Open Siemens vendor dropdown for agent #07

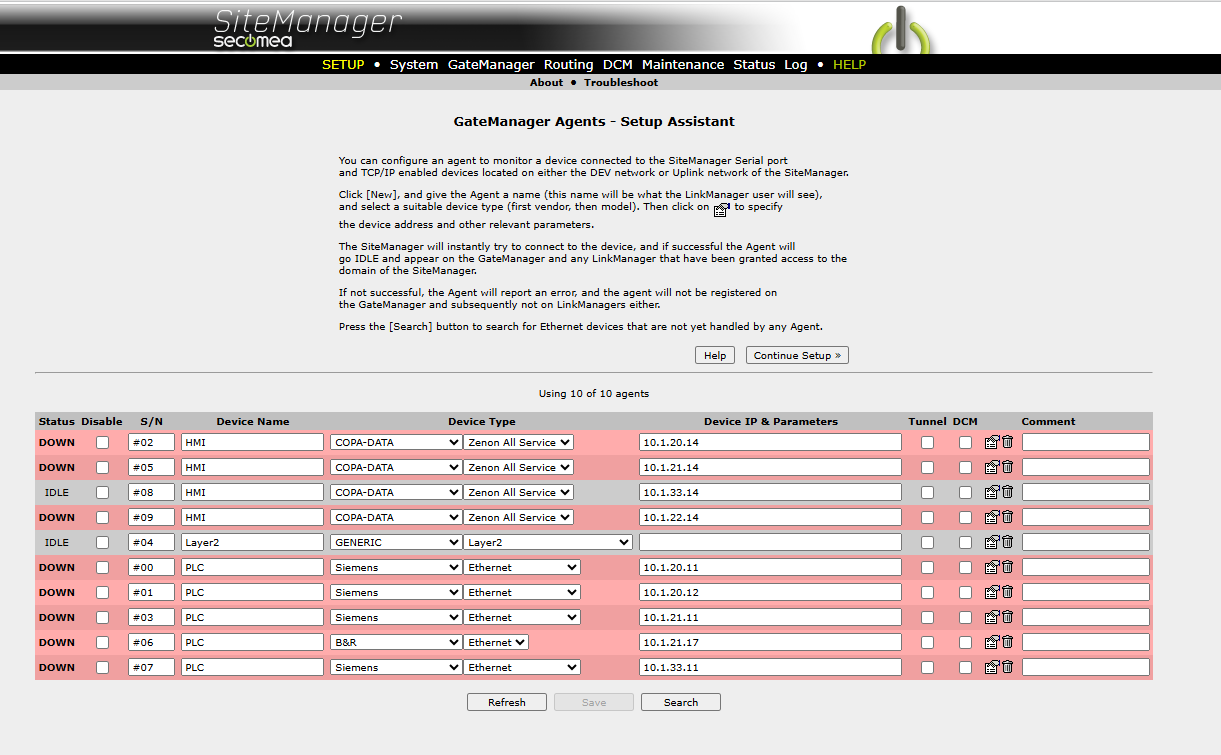395,667
